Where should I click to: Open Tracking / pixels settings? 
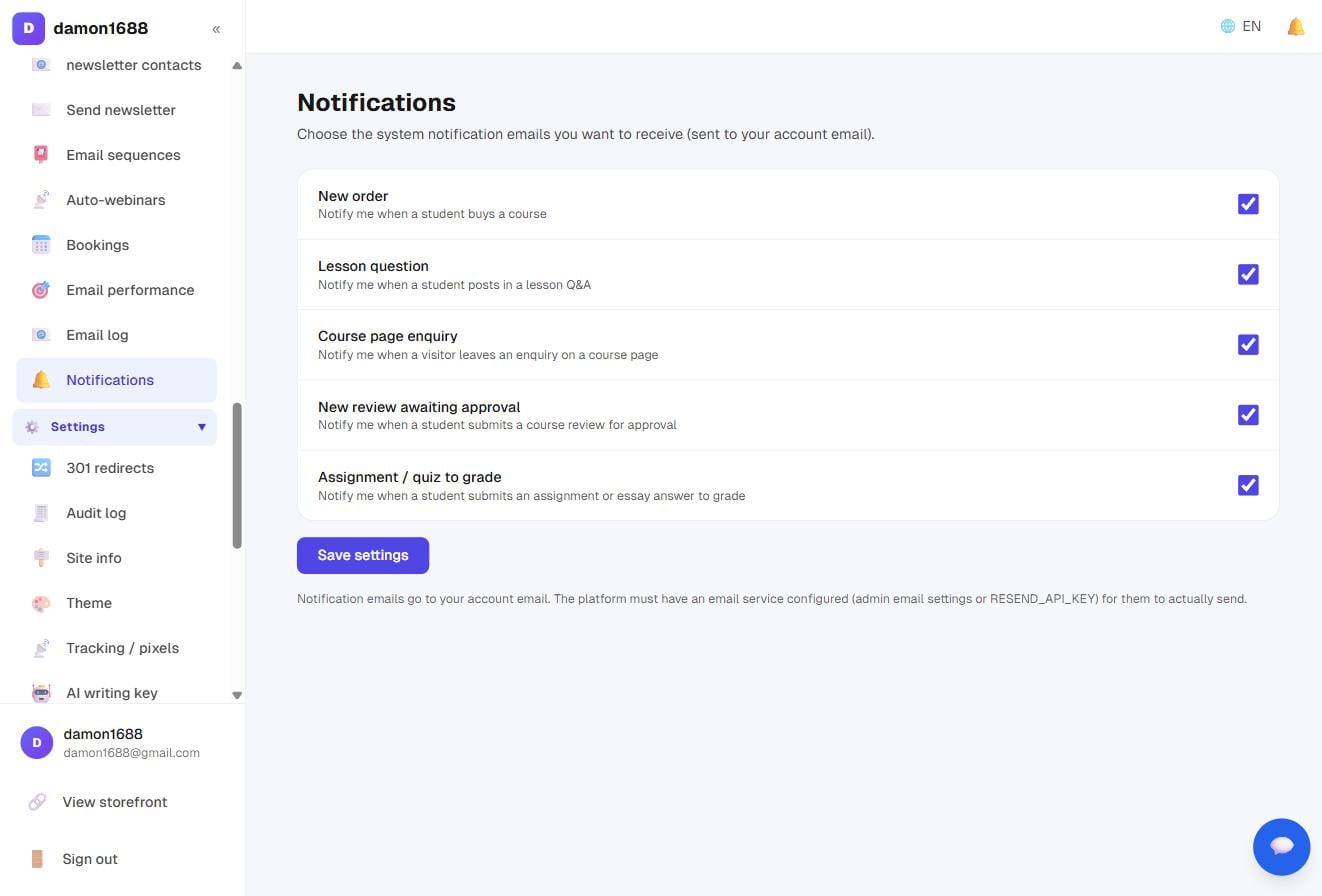[116, 648]
